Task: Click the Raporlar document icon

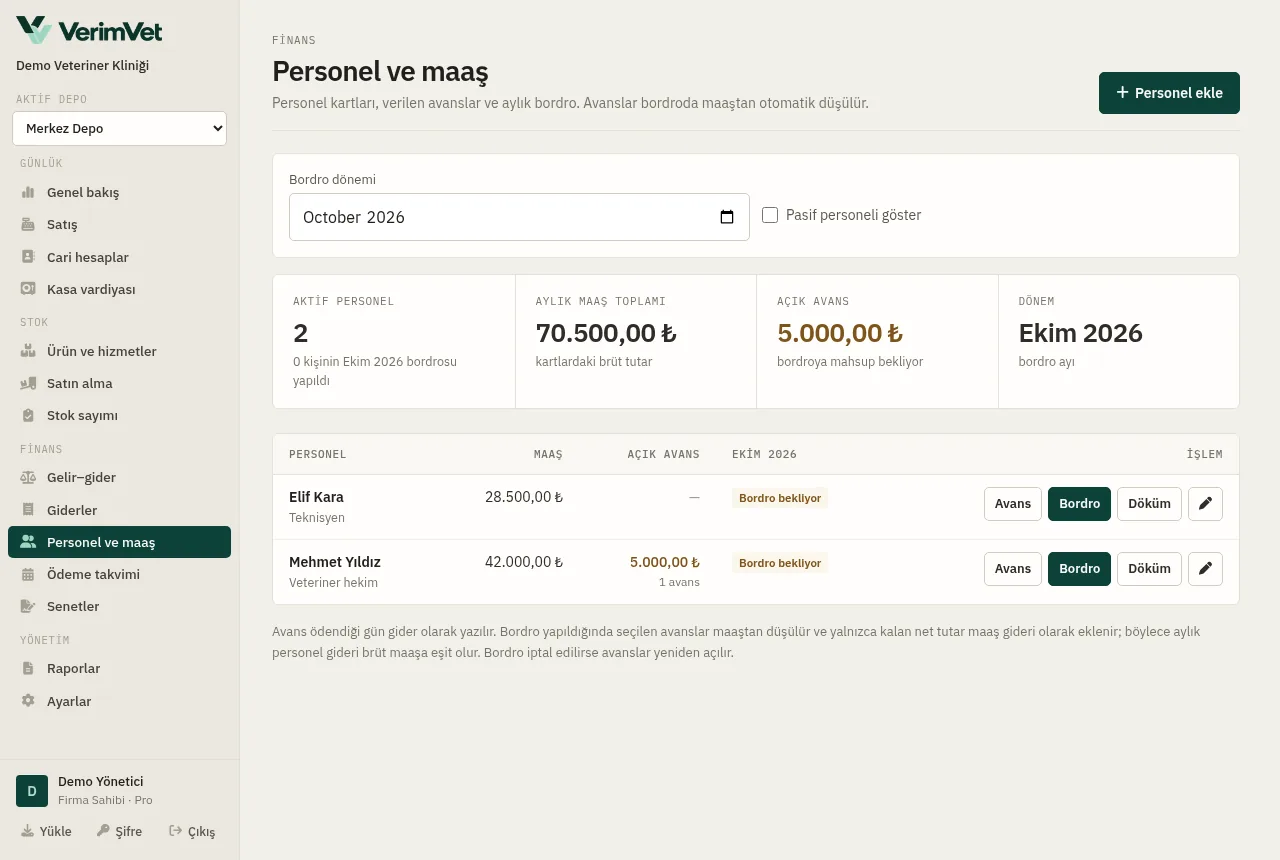Action: click(28, 668)
